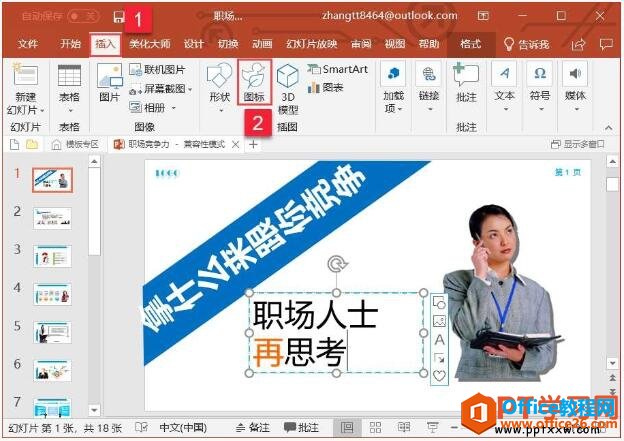The width and height of the screenshot is (624, 441).
Task: Click the 告诉我 lightbulb search
Action: point(527,44)
